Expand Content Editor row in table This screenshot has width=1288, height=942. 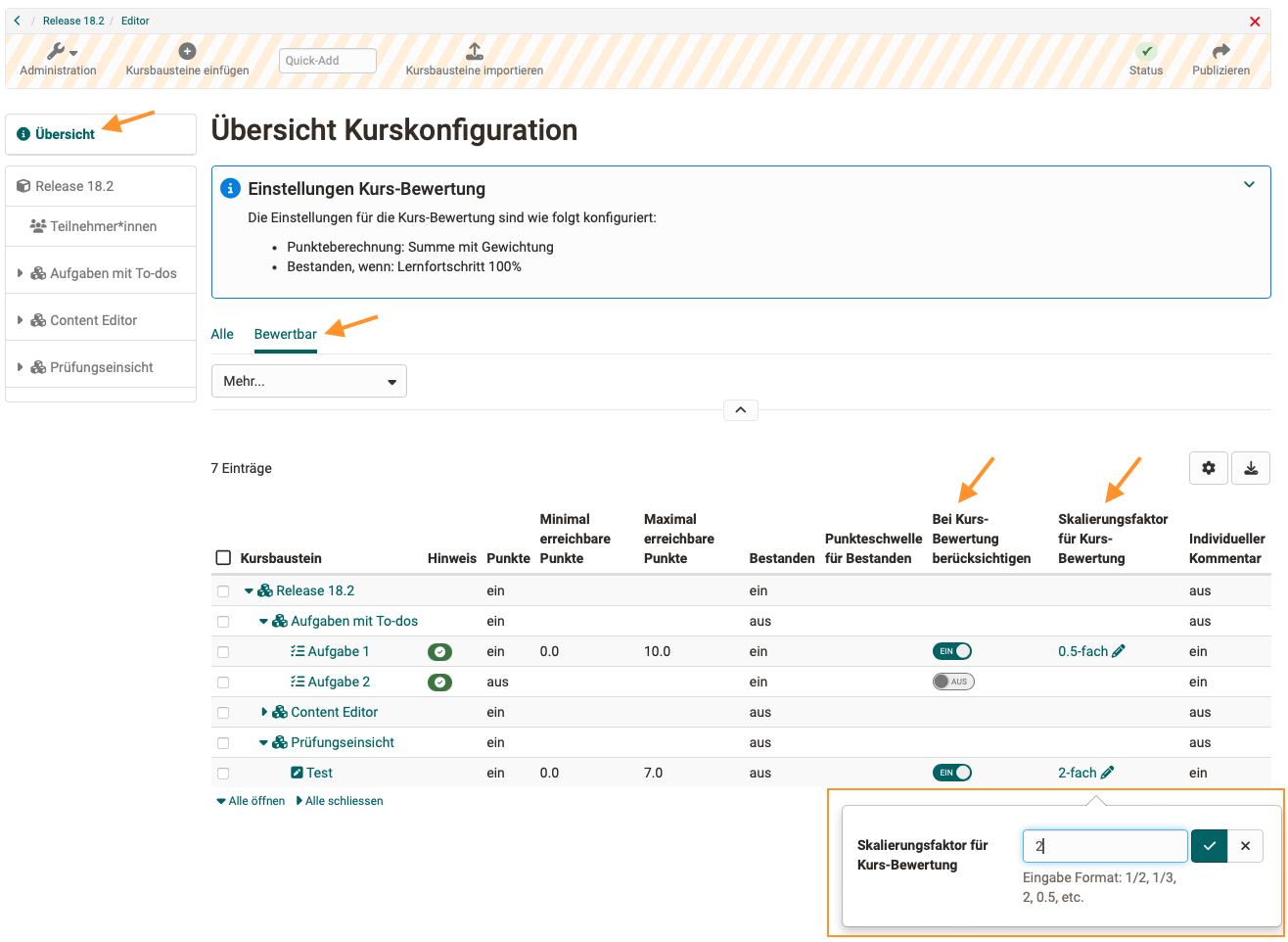[264, 712]
